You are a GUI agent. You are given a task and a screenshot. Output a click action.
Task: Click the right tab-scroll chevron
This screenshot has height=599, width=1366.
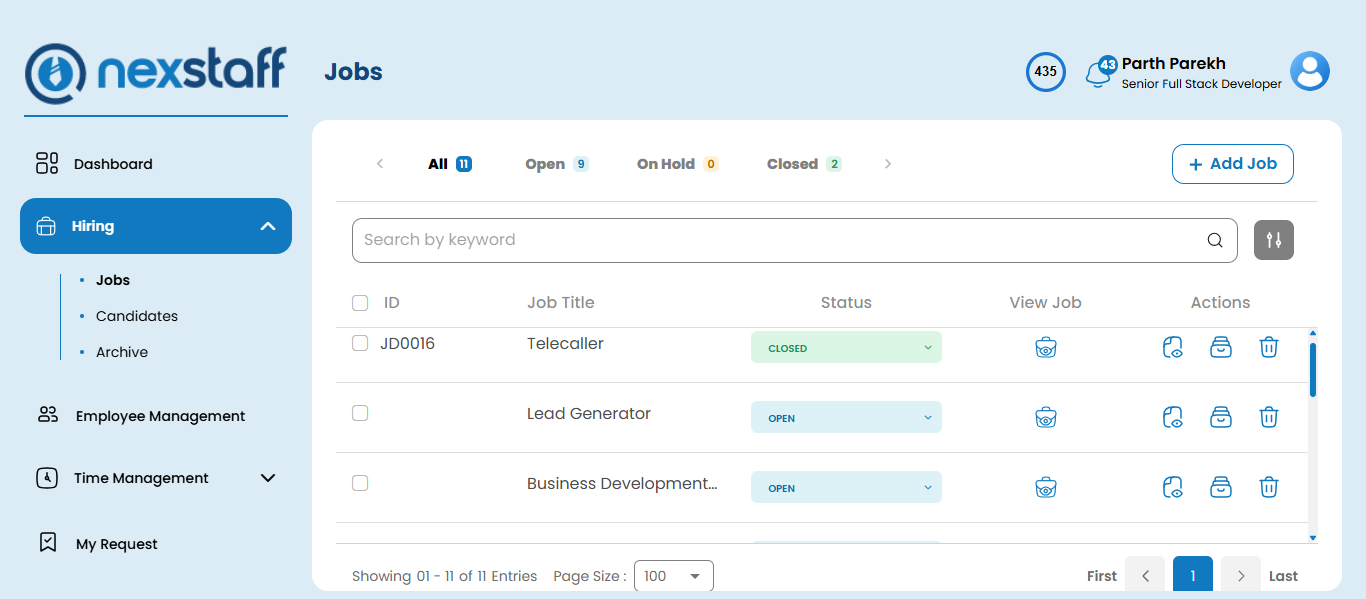point(888,164)
